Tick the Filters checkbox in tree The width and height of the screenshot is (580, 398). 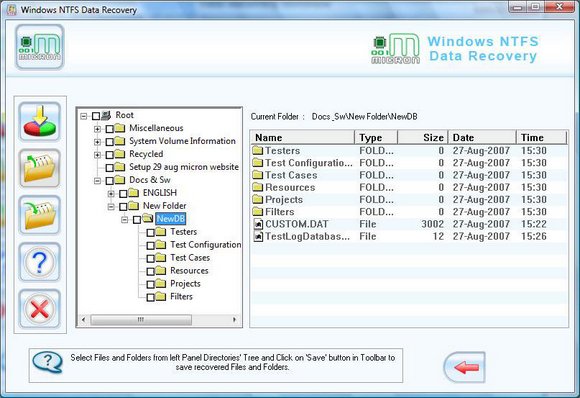(151, 297)
